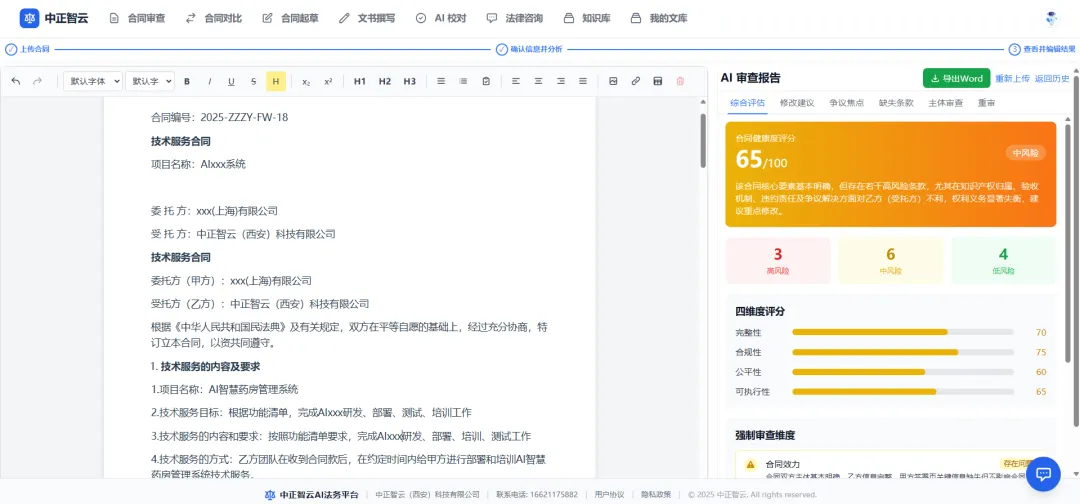Click the 重审 tab

[x=986, y=103]
